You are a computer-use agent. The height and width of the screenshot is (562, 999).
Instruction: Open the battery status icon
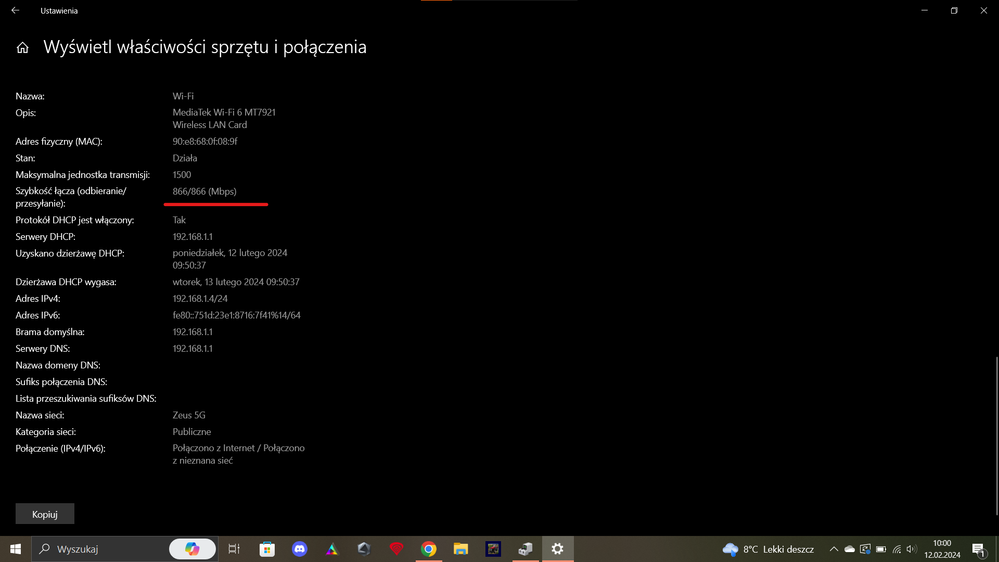coord(881,549)
